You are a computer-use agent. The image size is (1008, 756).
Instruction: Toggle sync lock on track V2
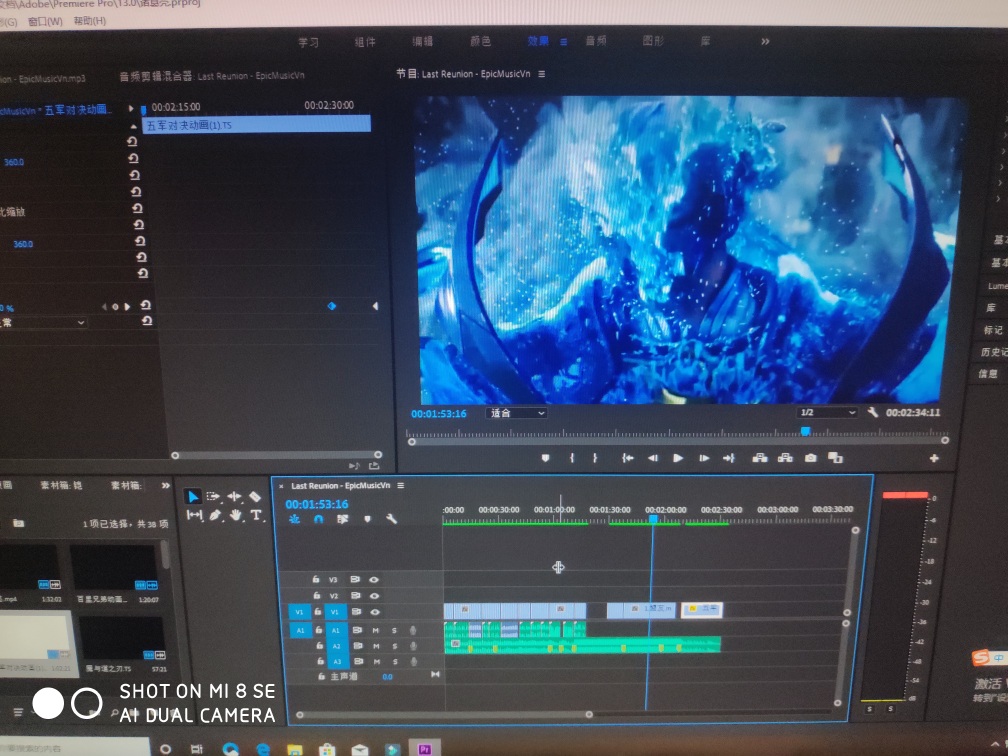point(356,595)
